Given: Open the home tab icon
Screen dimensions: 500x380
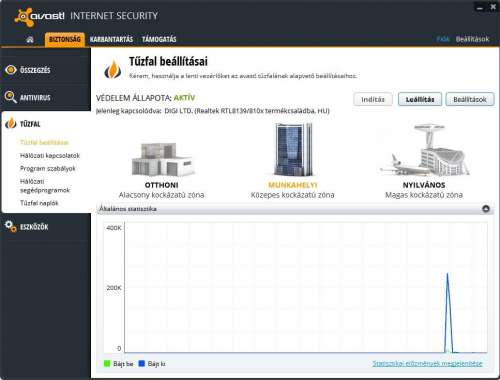Looking at the screenshot, I should (x=30, y=40).
